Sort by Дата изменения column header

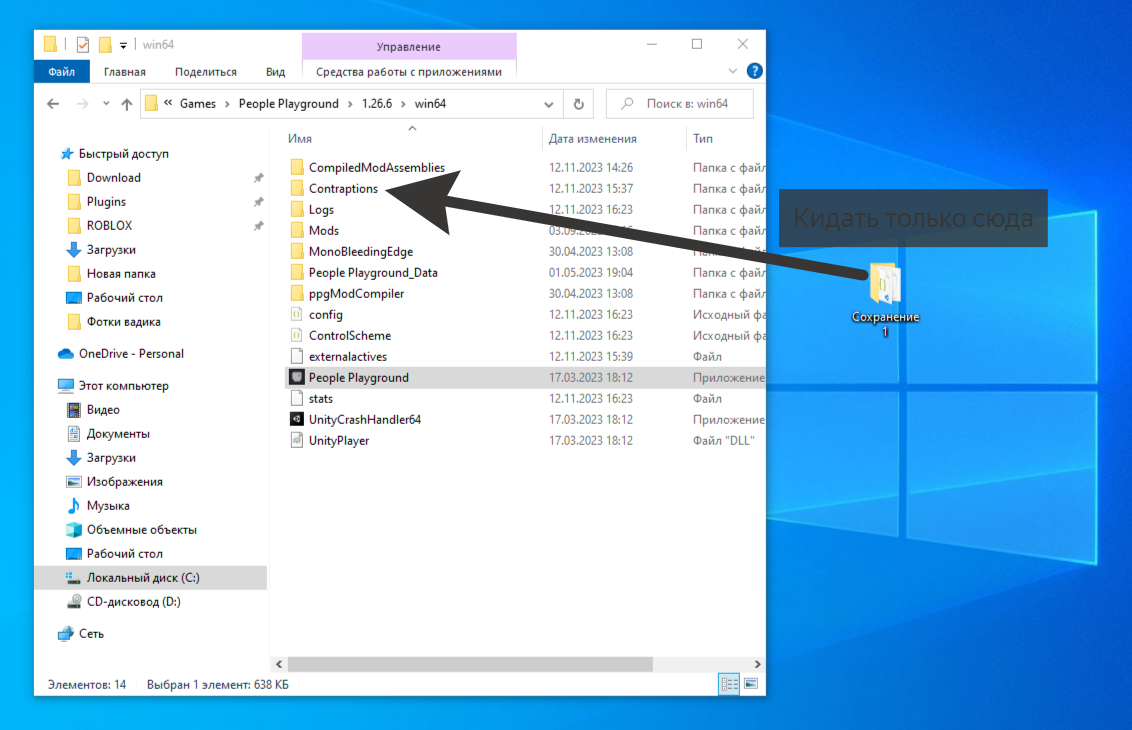593,139
